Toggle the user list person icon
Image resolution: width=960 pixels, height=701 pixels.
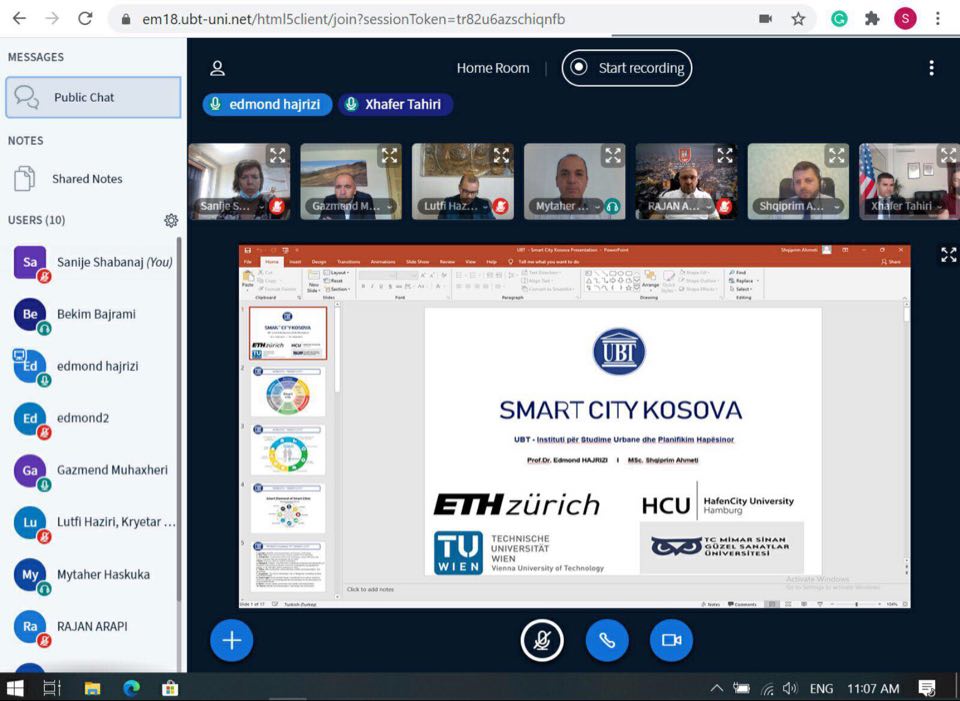pos(217,68)
